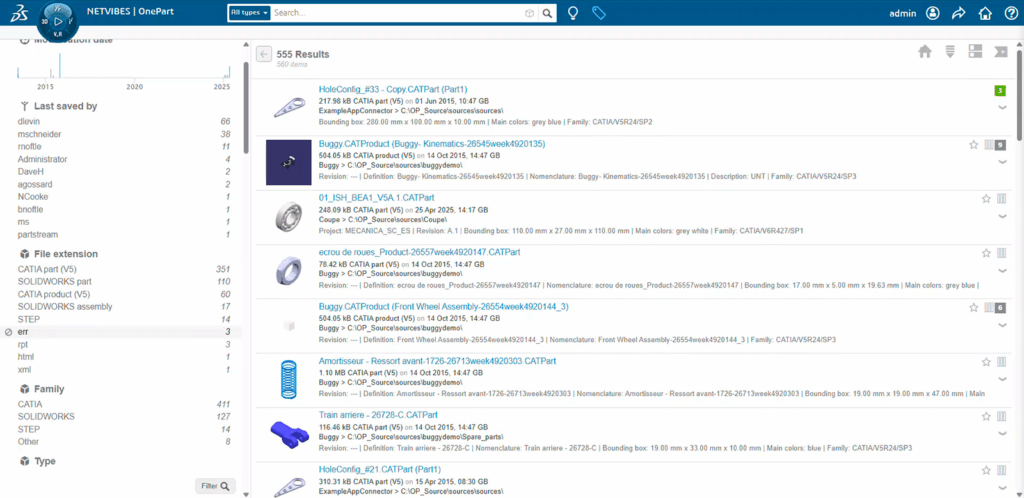Open the sort icon above results
The width and height of the screenshot is (1024, 498).
tap(950, 52)
